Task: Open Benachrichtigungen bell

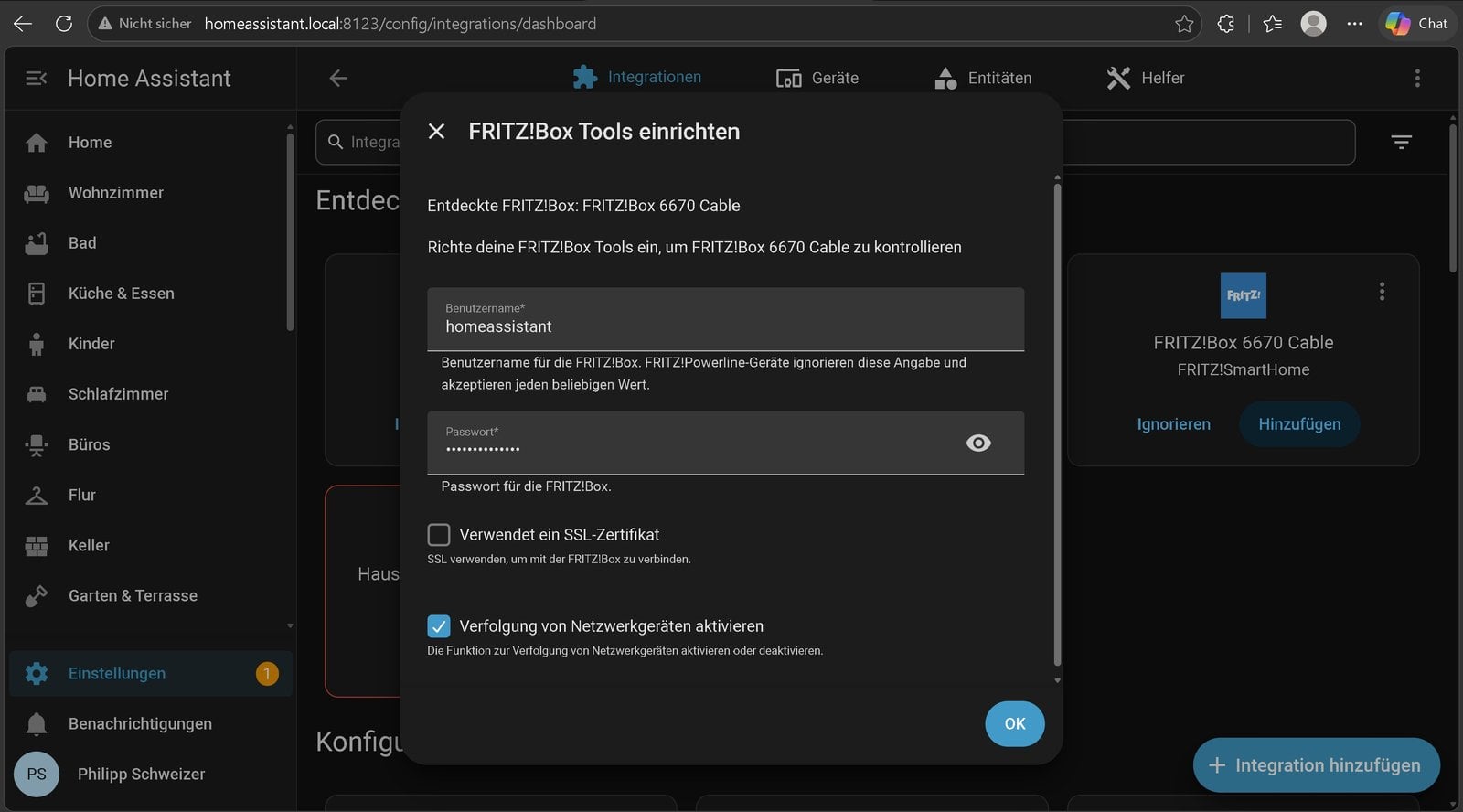Action: [x=37, y=724]
